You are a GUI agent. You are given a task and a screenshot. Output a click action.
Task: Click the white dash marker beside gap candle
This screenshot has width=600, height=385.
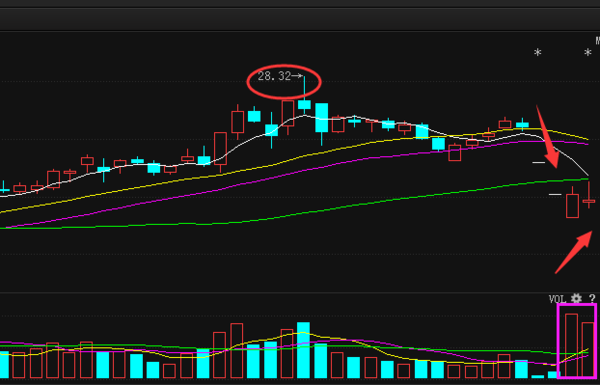coord(555,195)
